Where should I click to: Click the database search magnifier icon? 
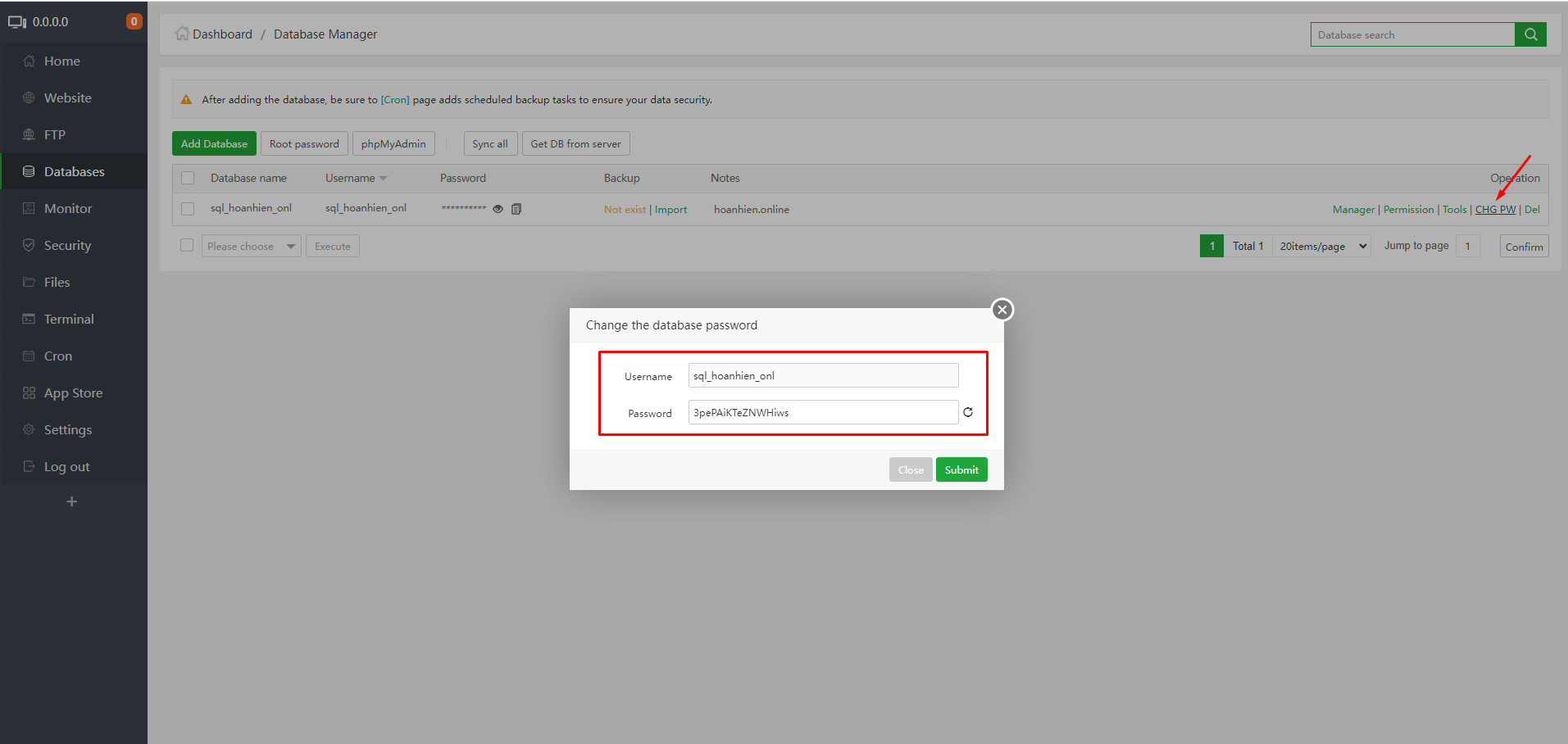(1530, 34)
